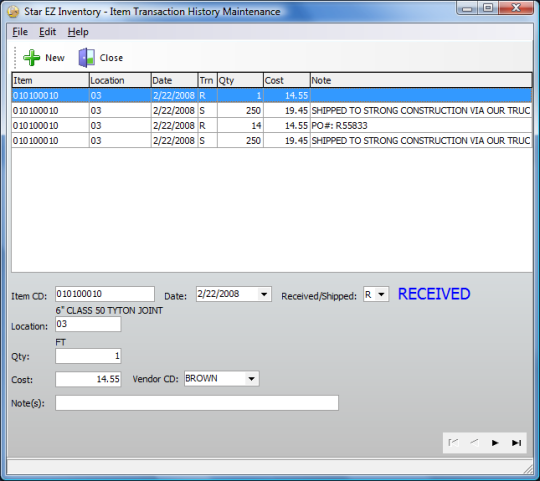Click the 6" CLASS 50 TYTON JOINT description
540x481 pixels.
(x=109, y=310)
